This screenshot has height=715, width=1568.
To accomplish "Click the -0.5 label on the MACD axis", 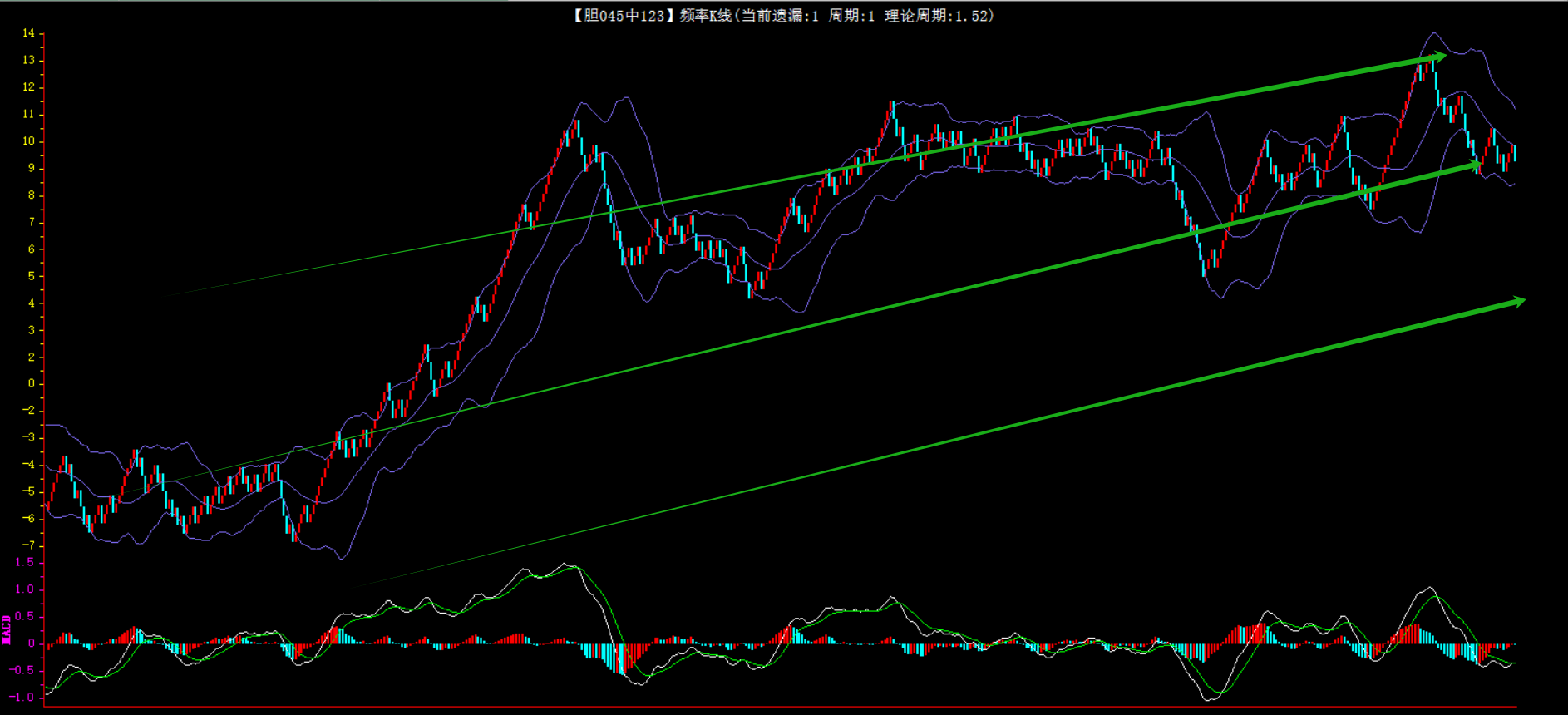I will (x=23, y=670).
